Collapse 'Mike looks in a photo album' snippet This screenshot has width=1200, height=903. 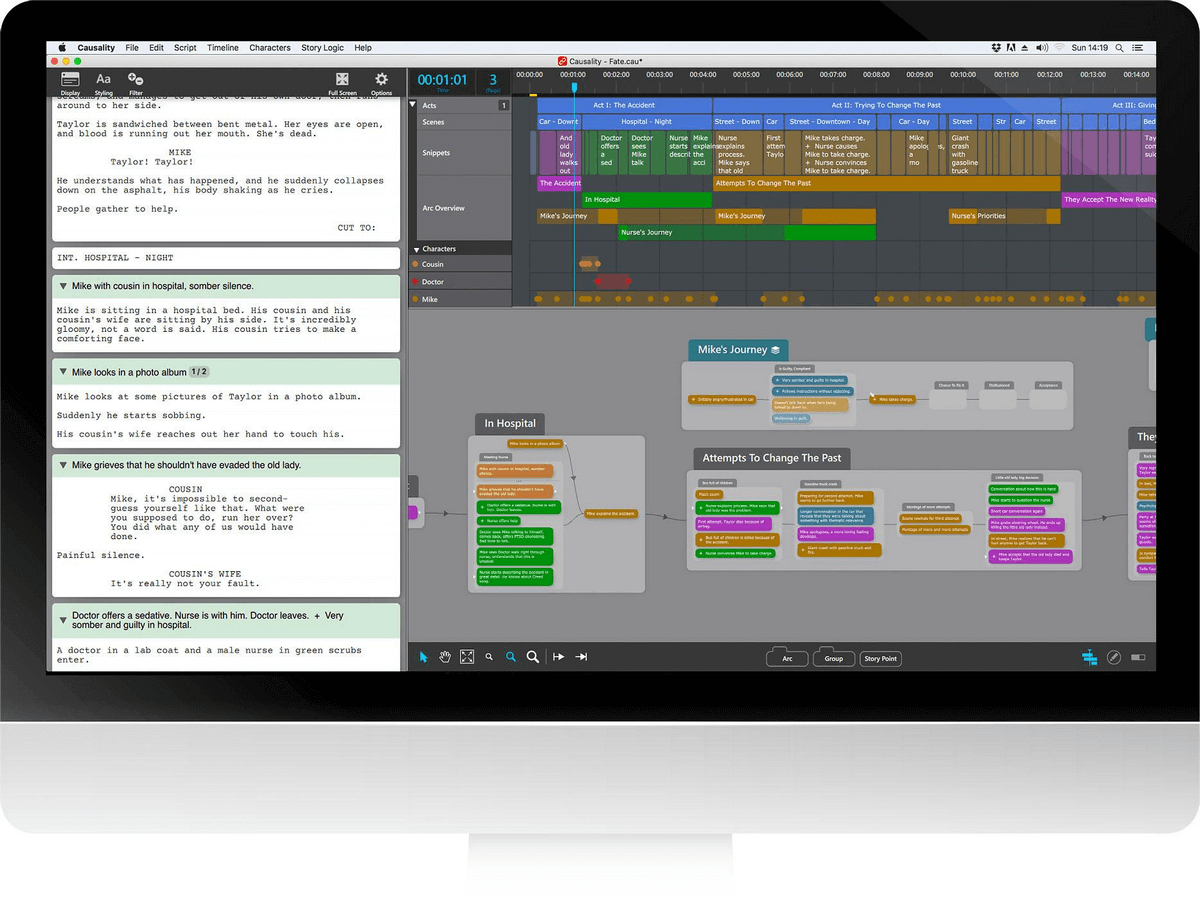click(x=62, y=372)
